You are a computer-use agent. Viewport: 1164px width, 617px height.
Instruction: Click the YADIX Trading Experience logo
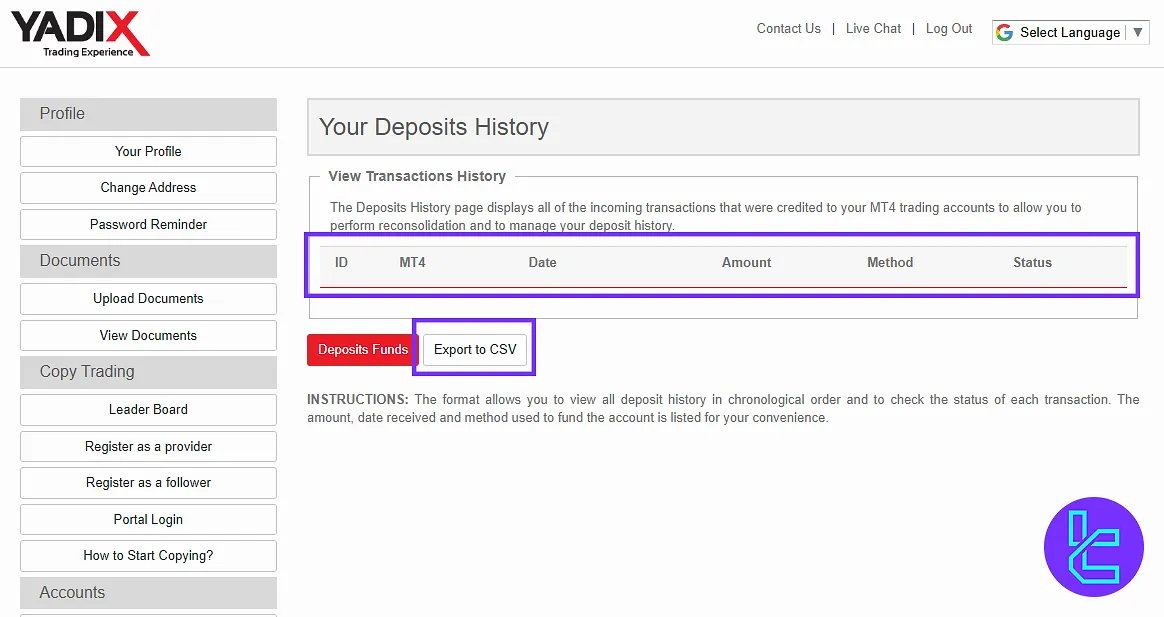pyautogui.click(x=80, y=34)
